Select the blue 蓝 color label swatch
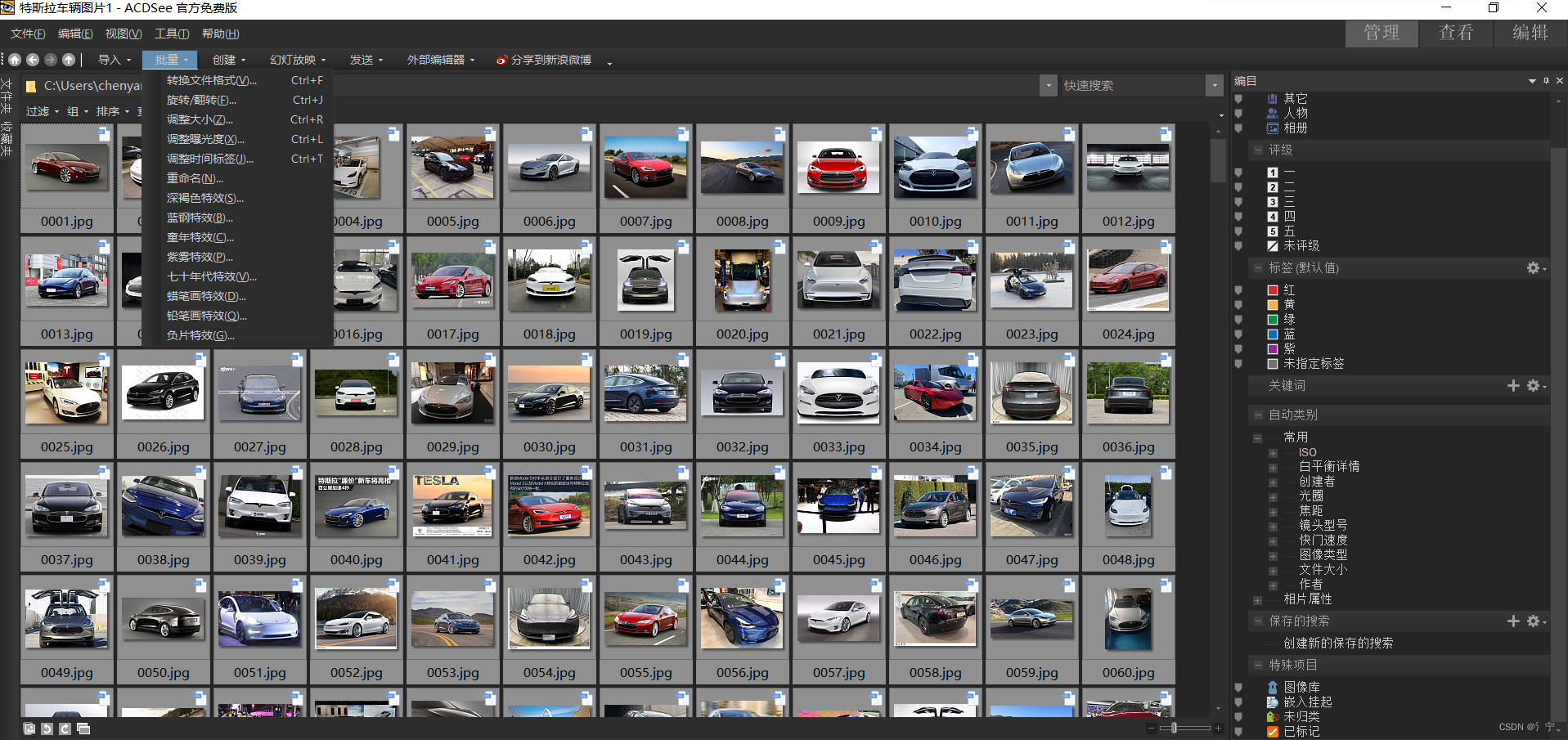Screen dimensions: 1568x740 coord(1273,334)
